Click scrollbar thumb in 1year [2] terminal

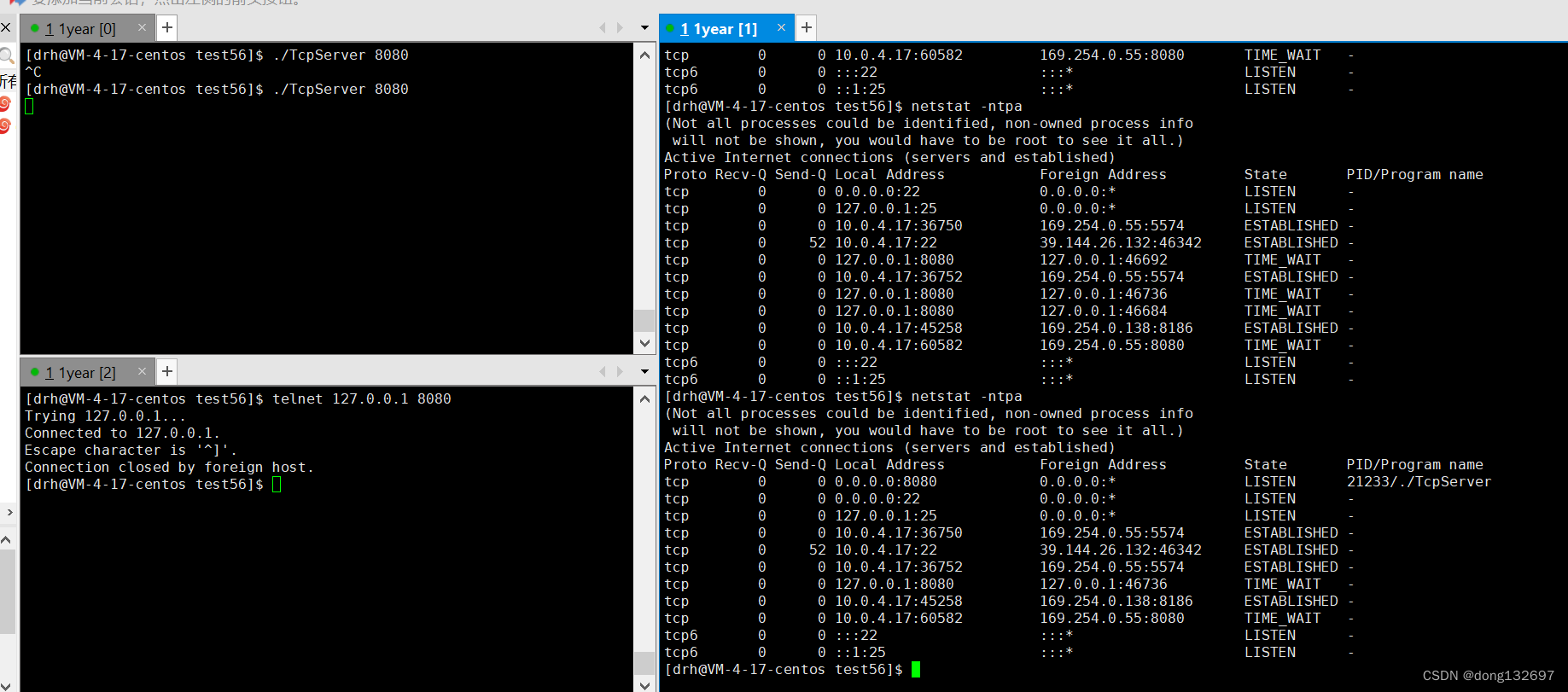(x=644, y=662)
